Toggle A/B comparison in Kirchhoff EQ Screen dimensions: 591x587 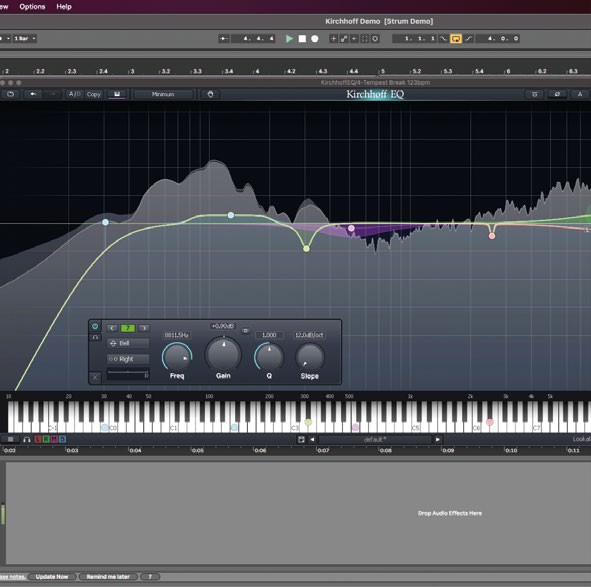click(x=75, y=94)
